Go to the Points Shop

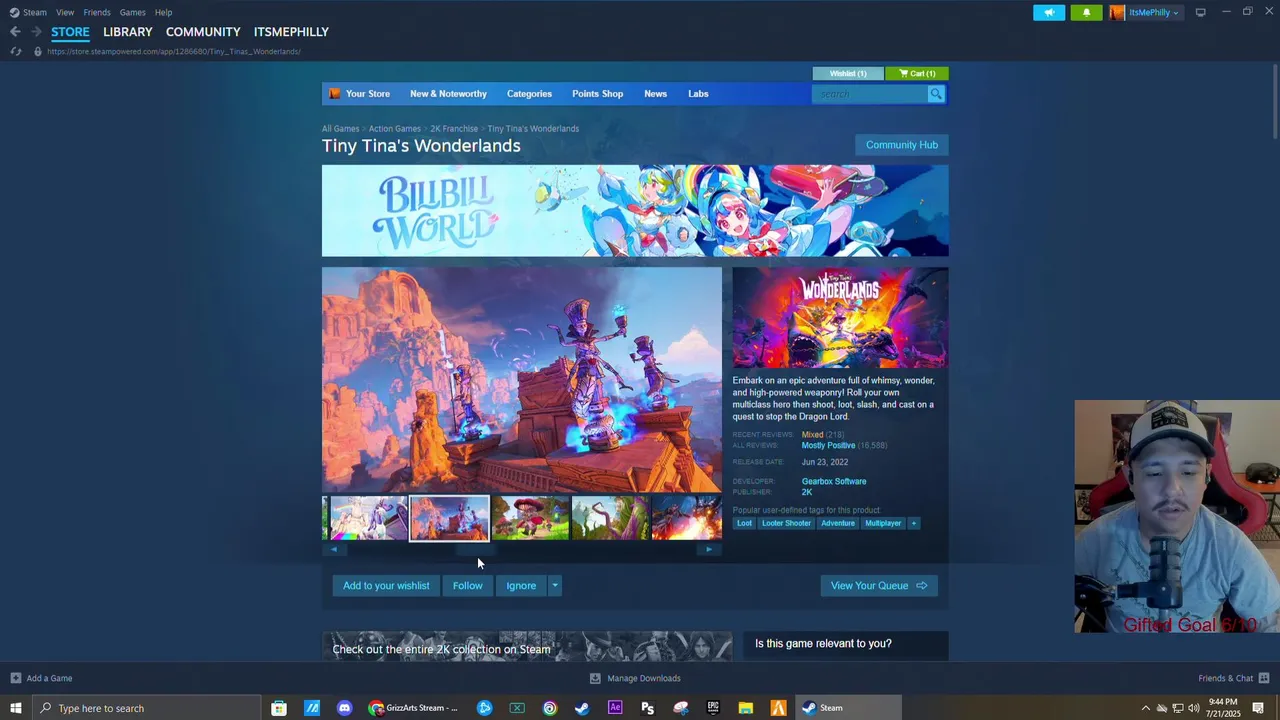coord(597,94)
